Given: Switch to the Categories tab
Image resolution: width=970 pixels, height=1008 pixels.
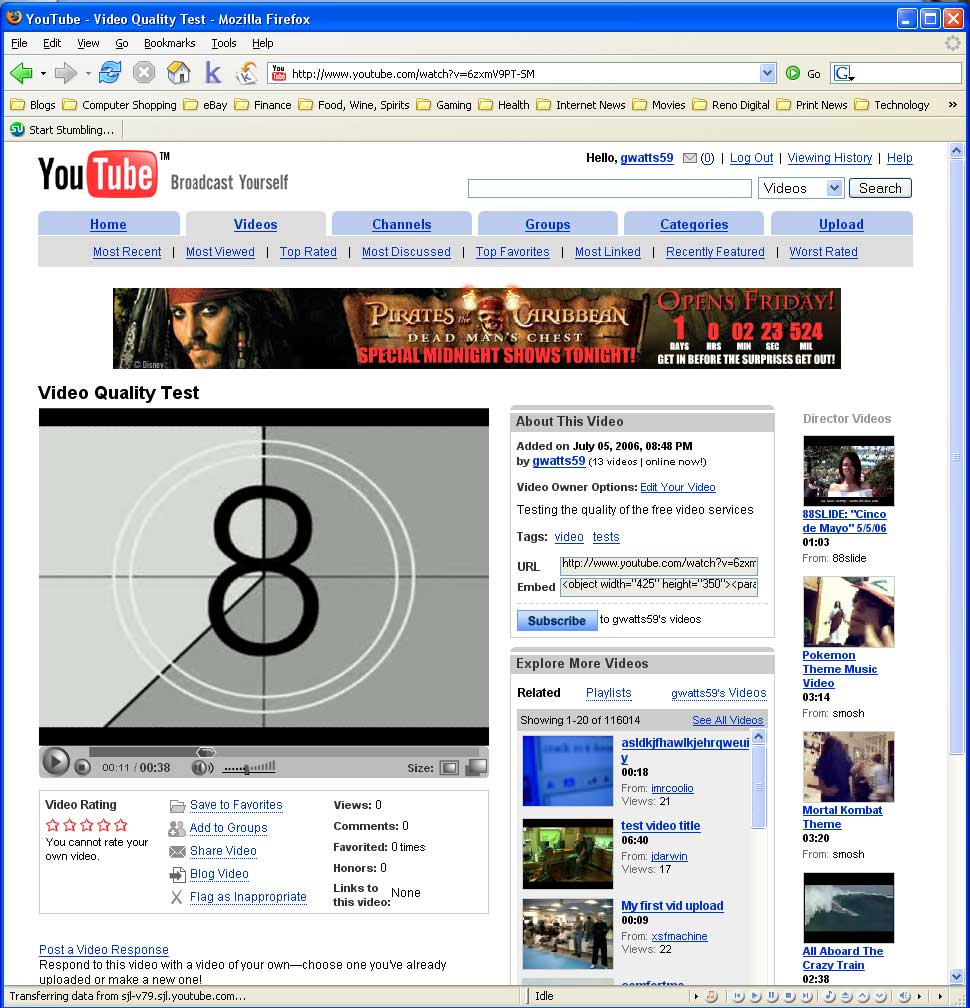Looking at the screenshot, I should 694,224.
